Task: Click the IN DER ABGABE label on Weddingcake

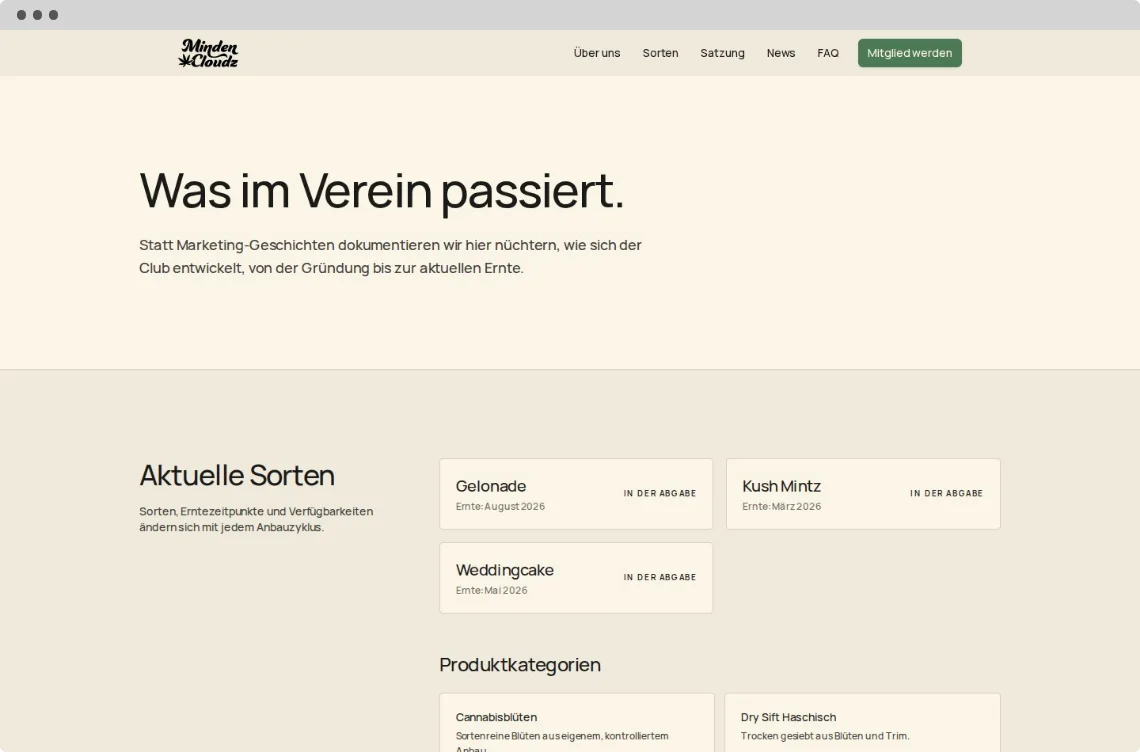Action: click(659, 577)
